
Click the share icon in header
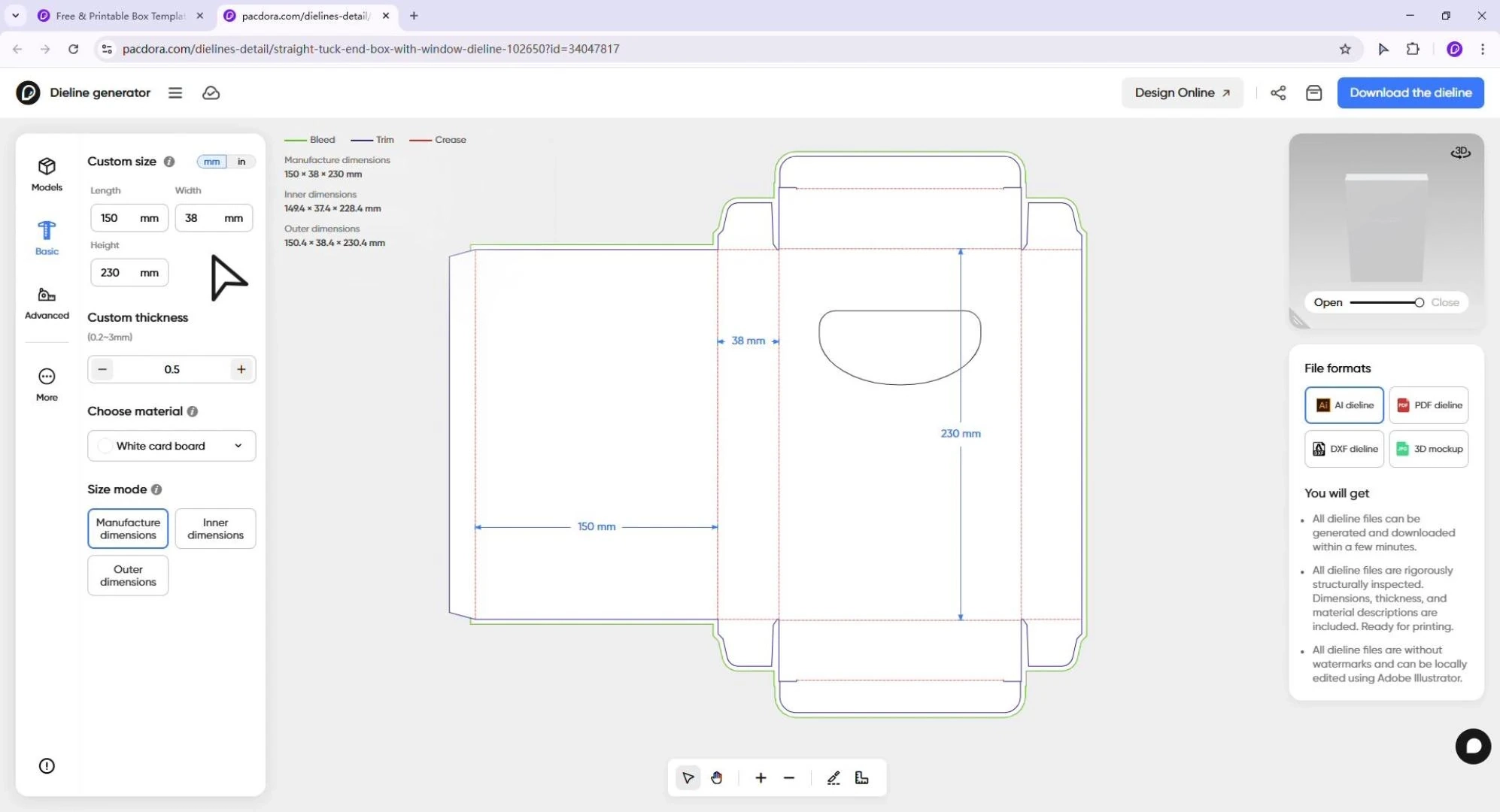coord(1278,92)
